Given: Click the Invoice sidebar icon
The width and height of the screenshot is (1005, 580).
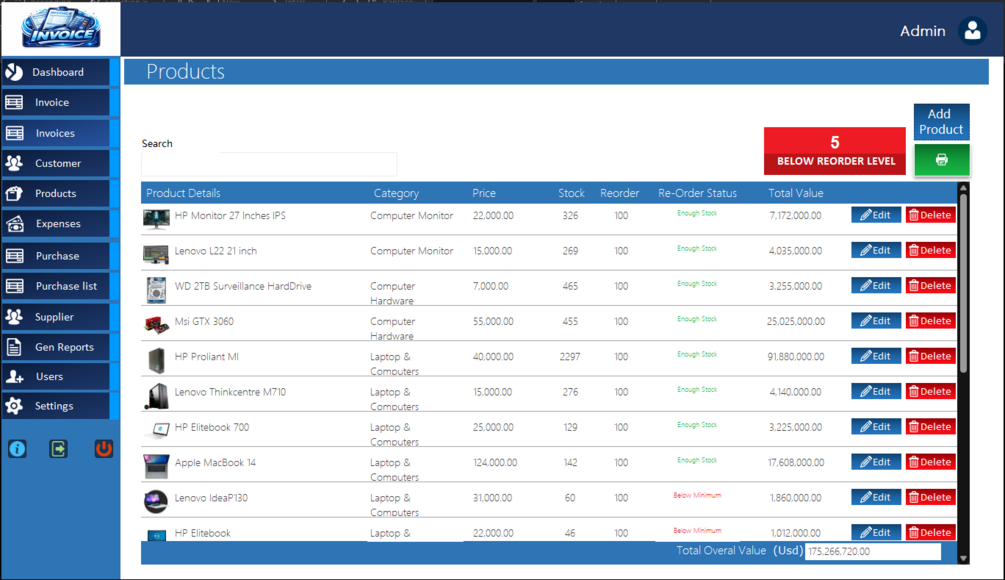Looking at the screenshot, I should coord(14,102).
